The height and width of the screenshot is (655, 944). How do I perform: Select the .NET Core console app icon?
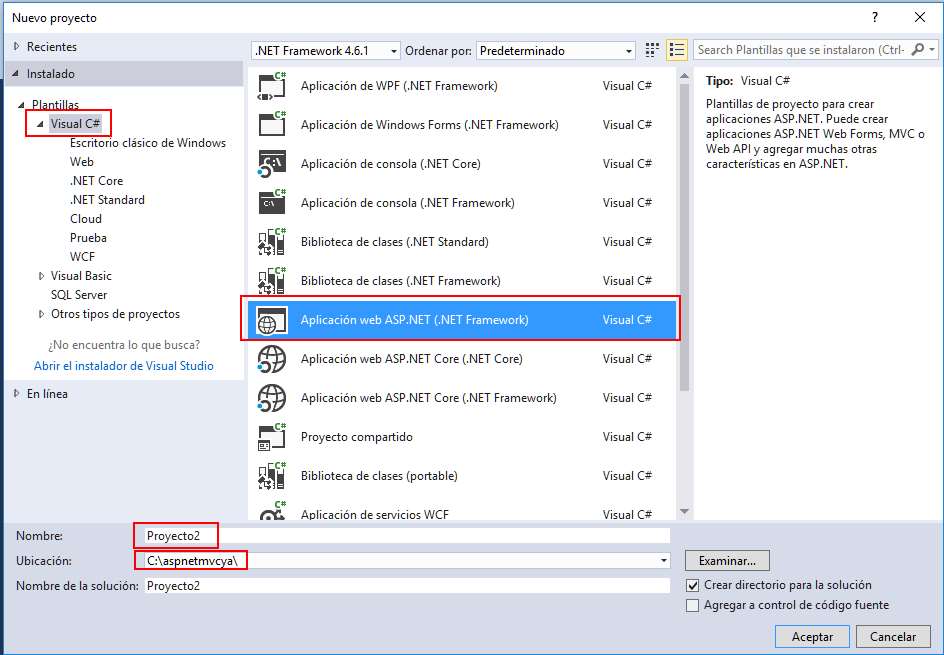pos(272,164)
